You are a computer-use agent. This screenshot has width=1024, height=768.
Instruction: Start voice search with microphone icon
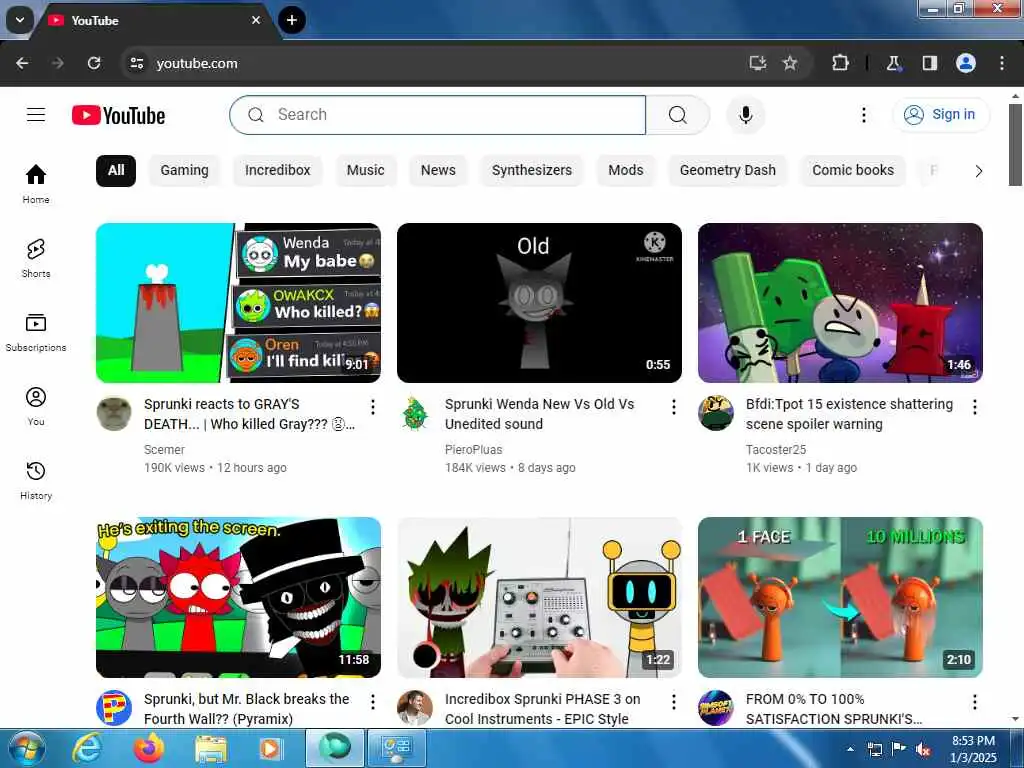pos(745,115)
